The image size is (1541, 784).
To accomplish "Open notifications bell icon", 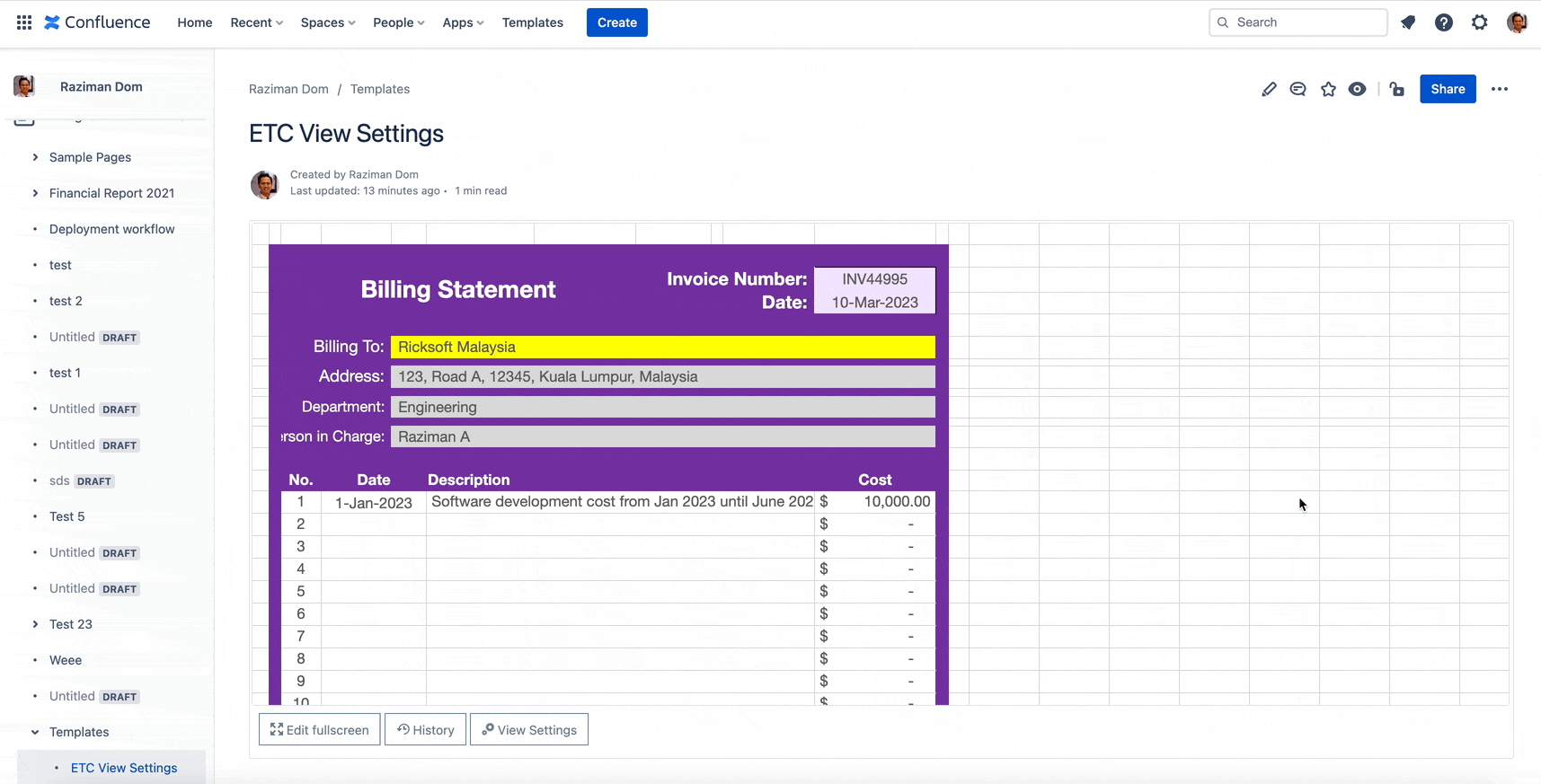I will coord(1408,22).
